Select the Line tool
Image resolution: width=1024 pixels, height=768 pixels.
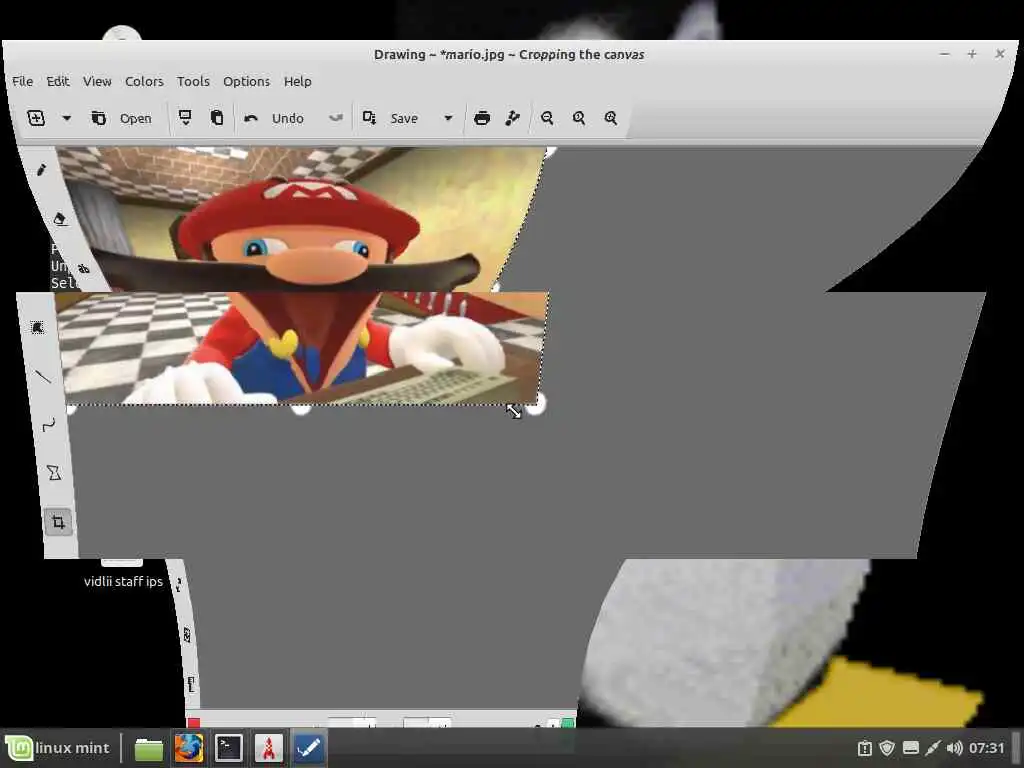point(42,376)
